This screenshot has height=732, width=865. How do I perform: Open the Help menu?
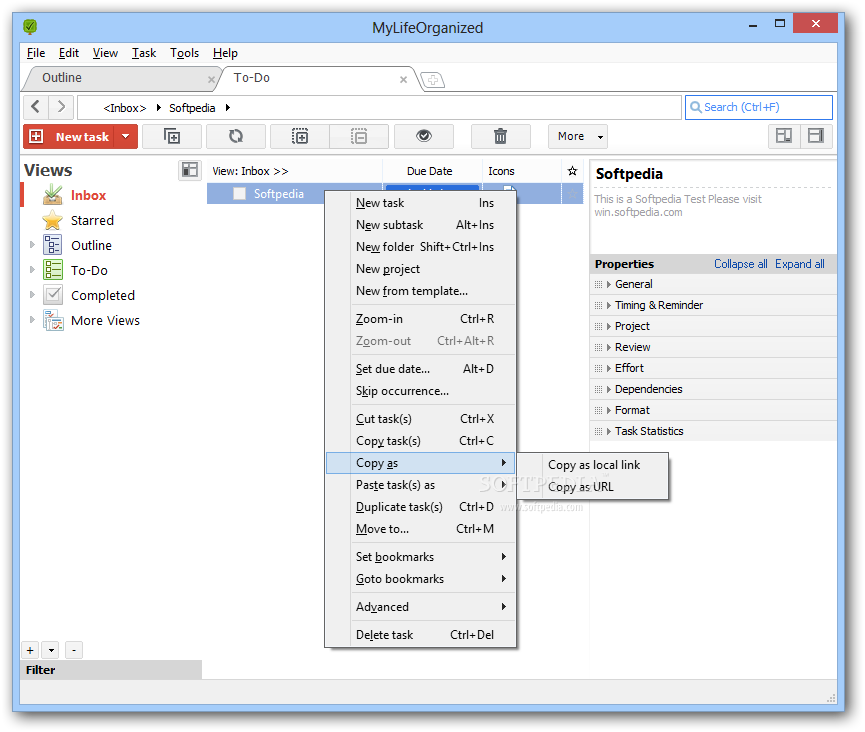225,53
